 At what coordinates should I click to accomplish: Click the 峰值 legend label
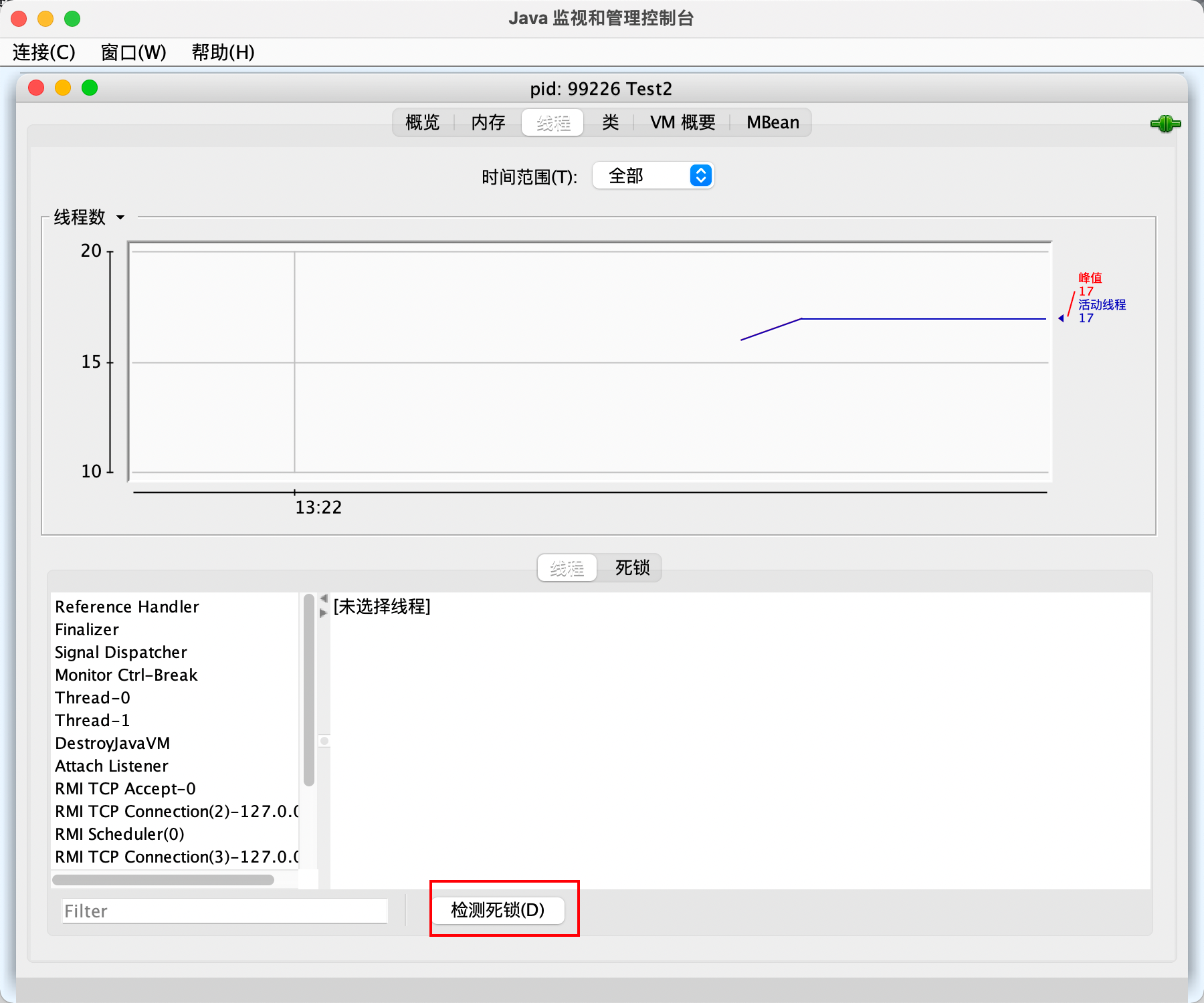pyautogui.click(x=1090, y=277)
